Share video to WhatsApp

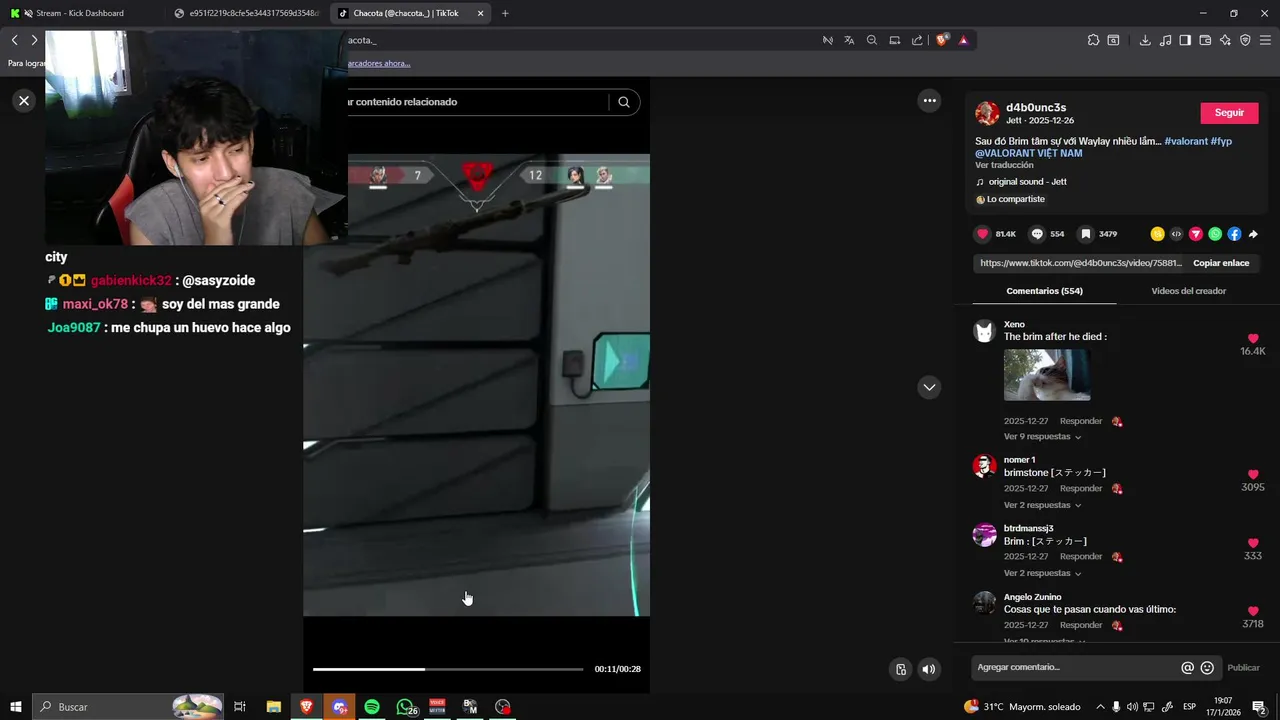click(x=1215, y=234)
